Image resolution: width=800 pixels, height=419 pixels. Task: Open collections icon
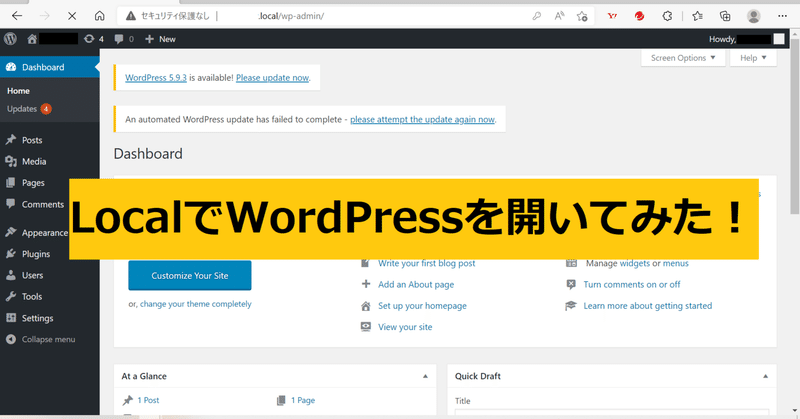(725, 16)
